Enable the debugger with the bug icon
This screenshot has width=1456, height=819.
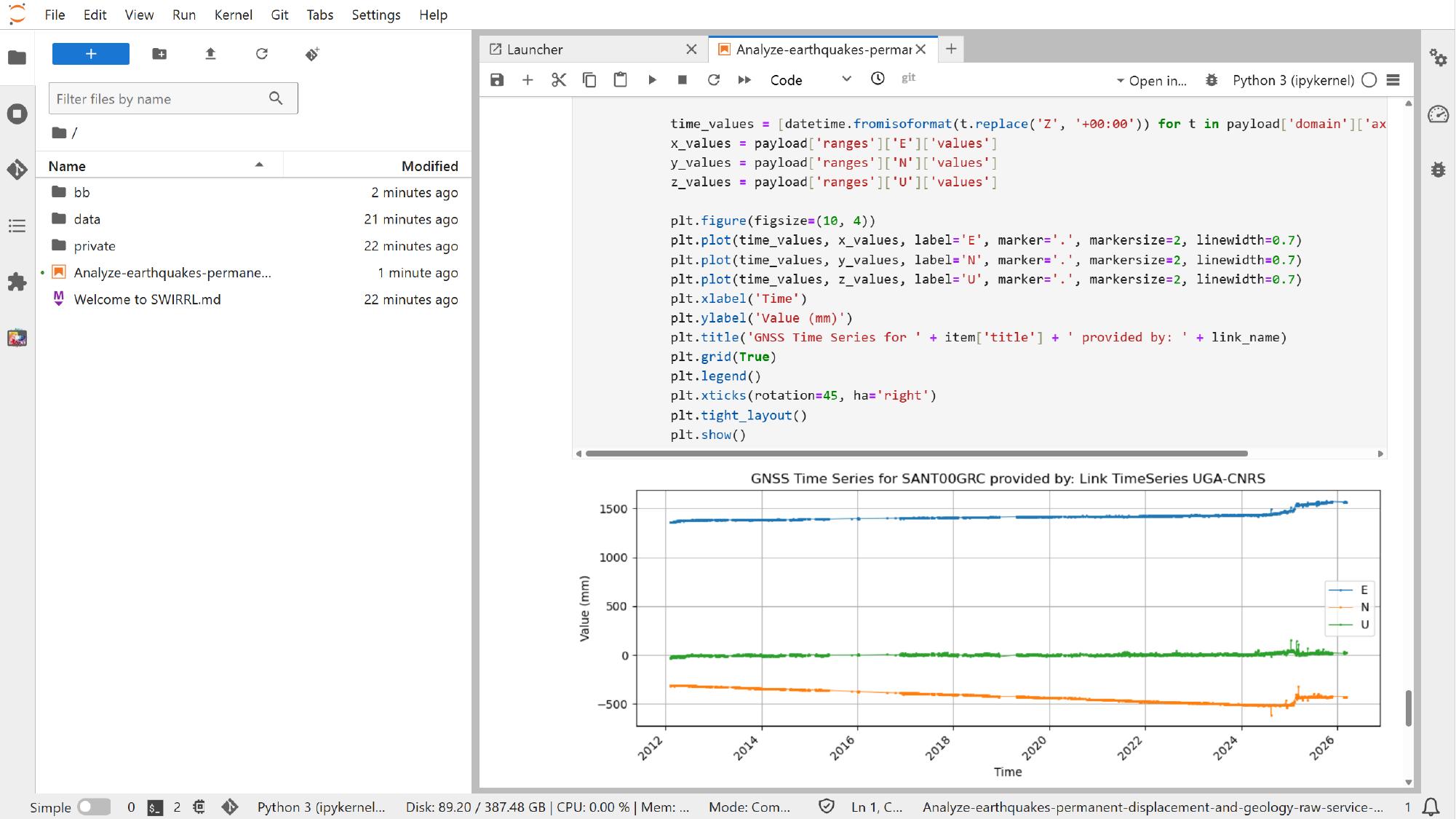(x=1211, y=80)
